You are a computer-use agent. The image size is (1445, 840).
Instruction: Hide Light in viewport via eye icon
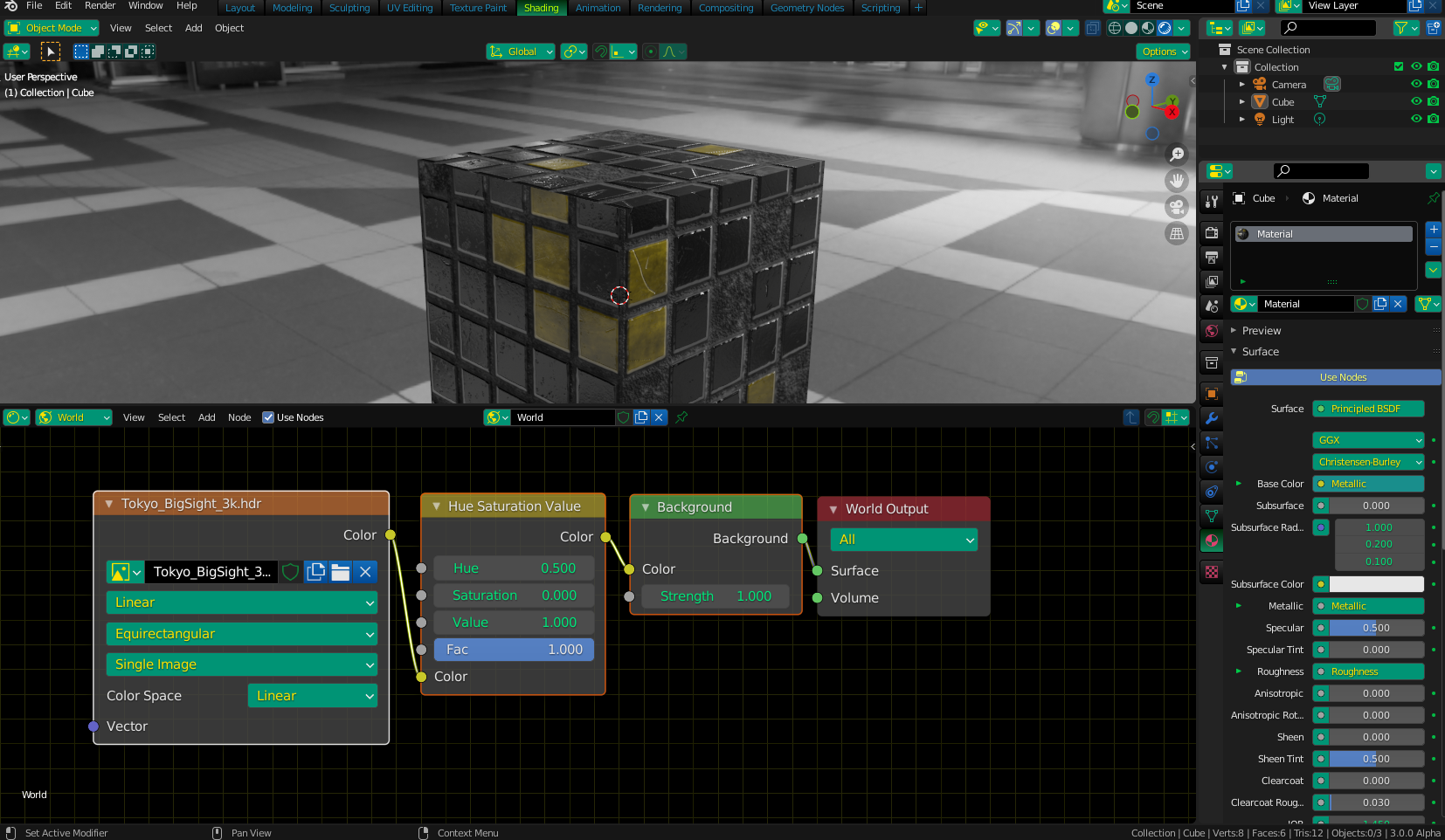coord(1416,120)
